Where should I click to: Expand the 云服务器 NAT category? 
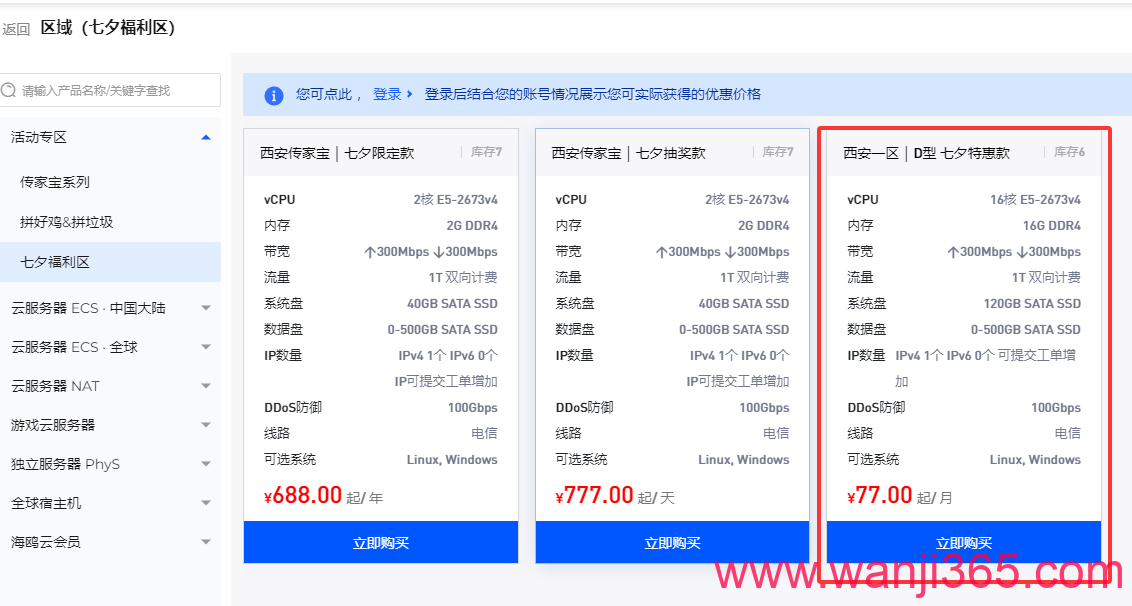pos(206,386)
